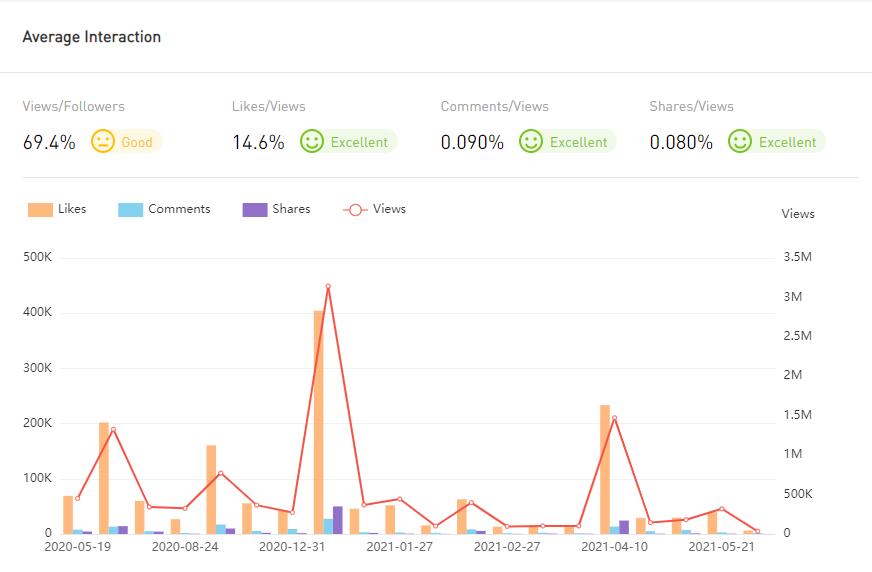This screenshot has height=572, width=872.
Task: Click the neutral face icon beside 69.4%
Action: (103, 142)
